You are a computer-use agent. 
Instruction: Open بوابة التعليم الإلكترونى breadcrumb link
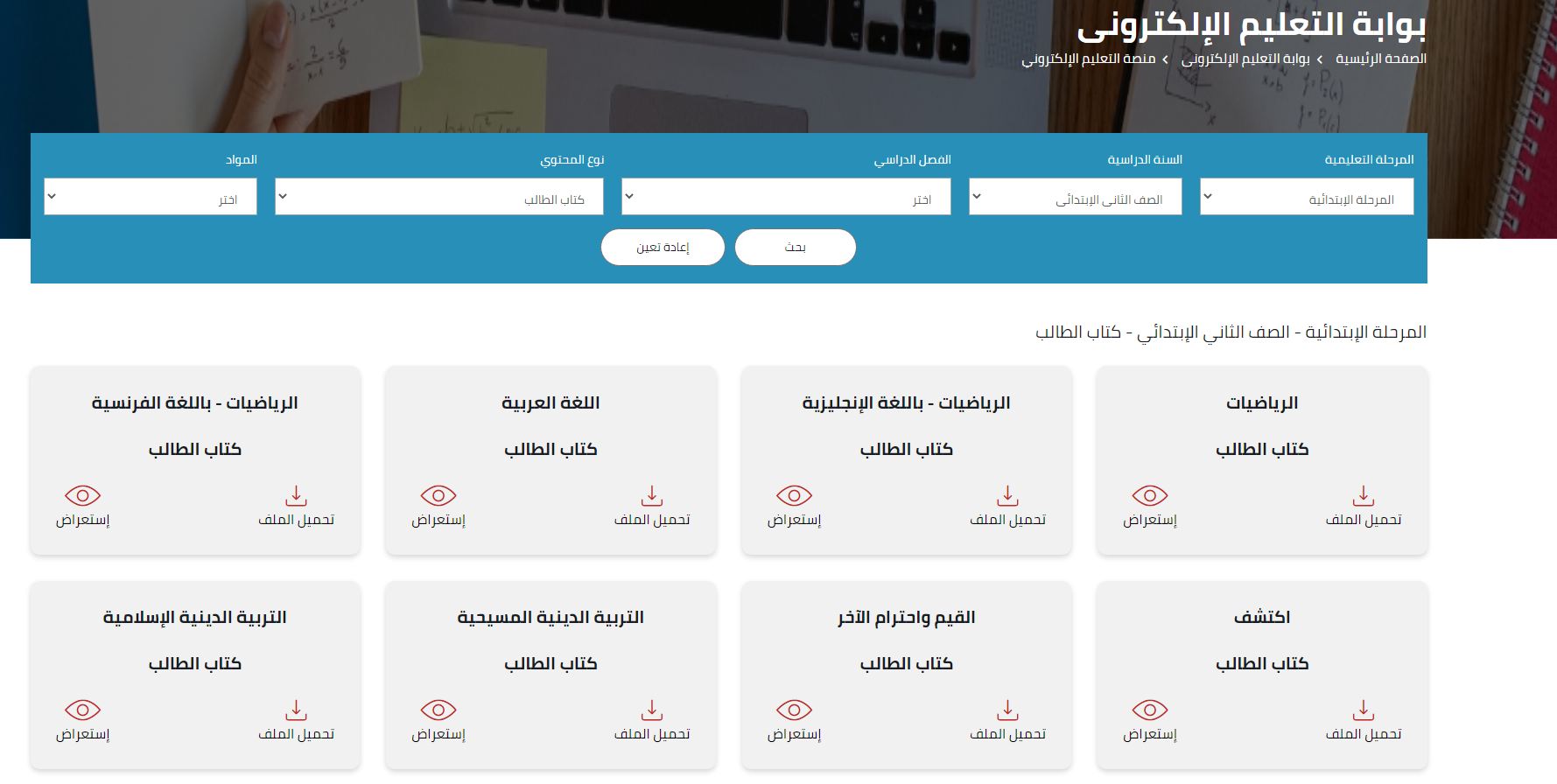[1245, 59]
